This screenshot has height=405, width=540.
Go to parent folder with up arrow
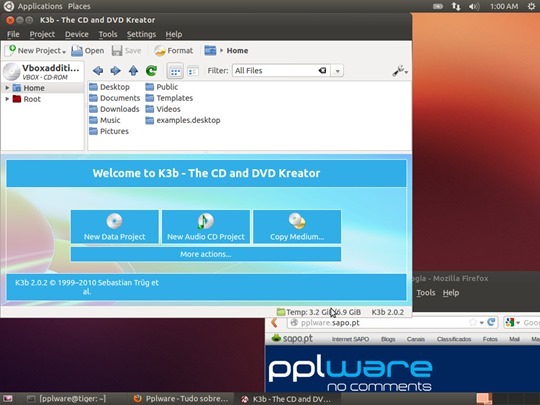(x=133, y=71)
